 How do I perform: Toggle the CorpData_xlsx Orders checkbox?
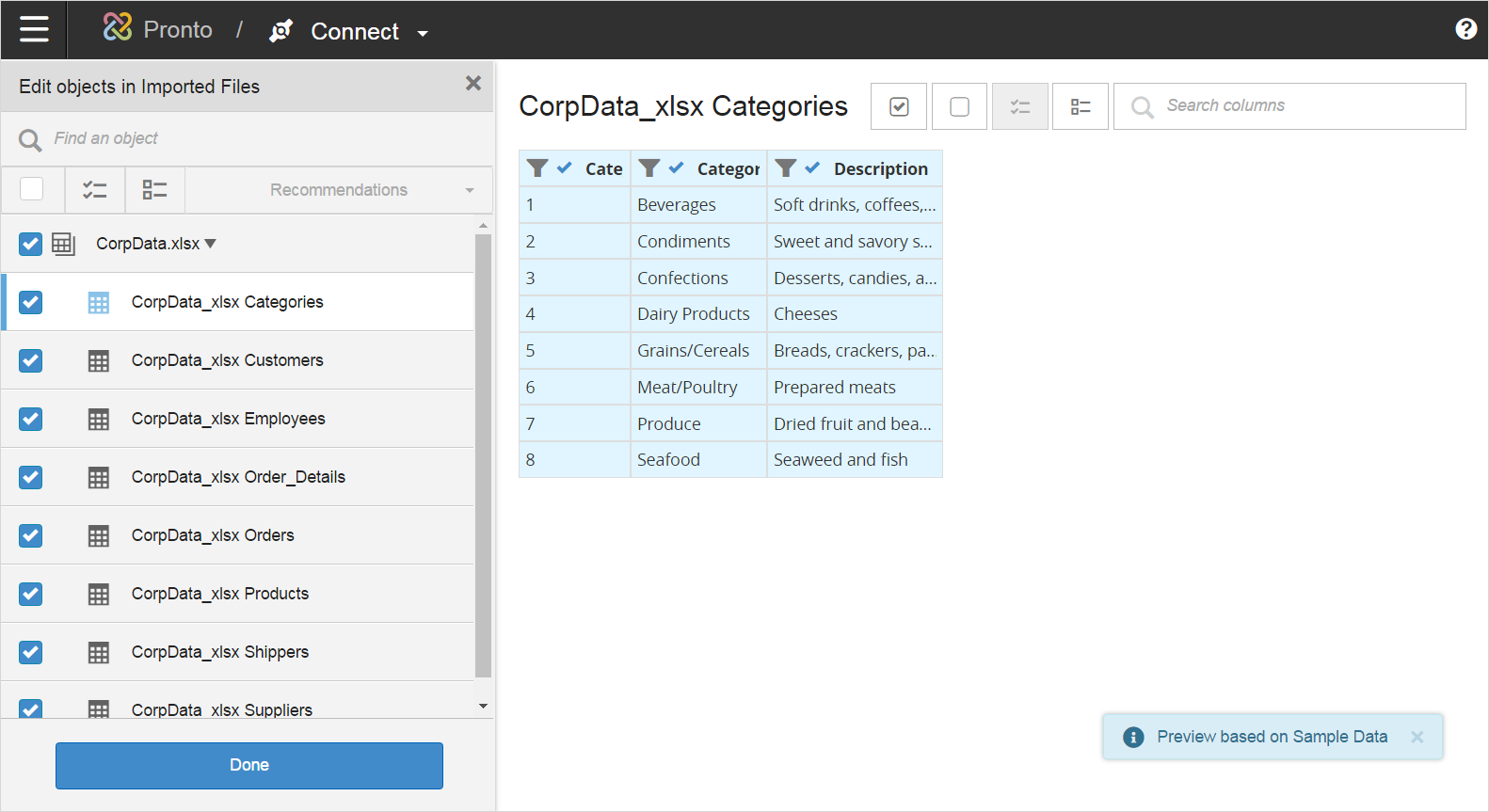[31, 535]
